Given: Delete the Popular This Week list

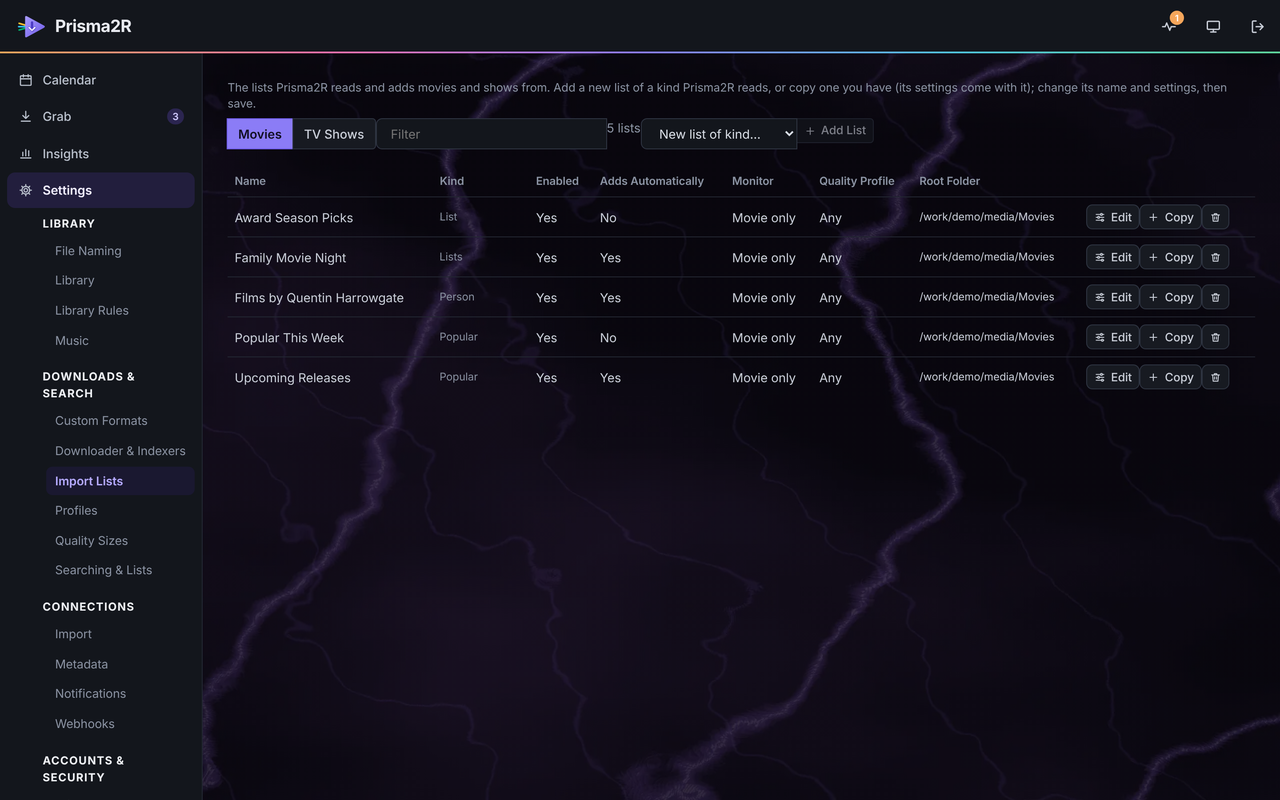Looking at the screenshot, I should (1215, 337).
